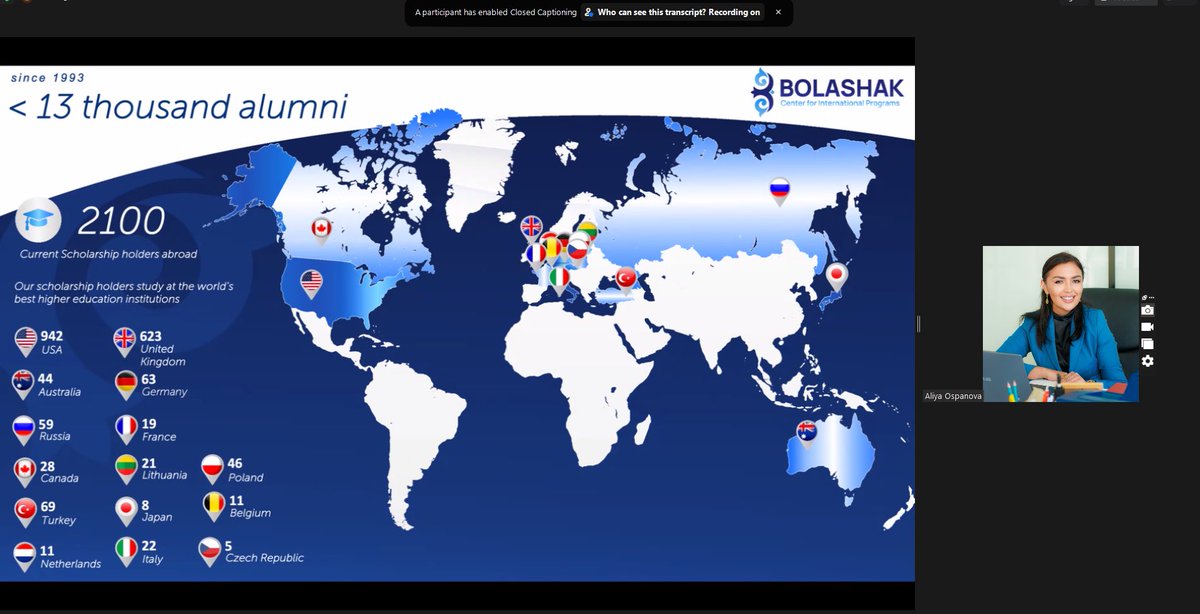Dismiss the Closed Captioning notification
This screenshot has height=614, width=1200.
(778, 12)
